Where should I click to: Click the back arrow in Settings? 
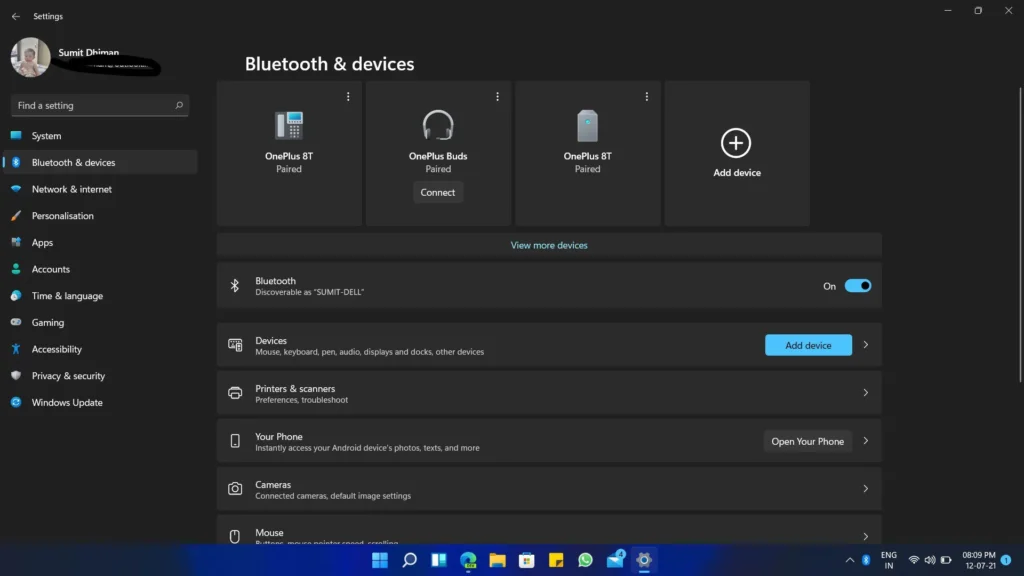(16, 16)
